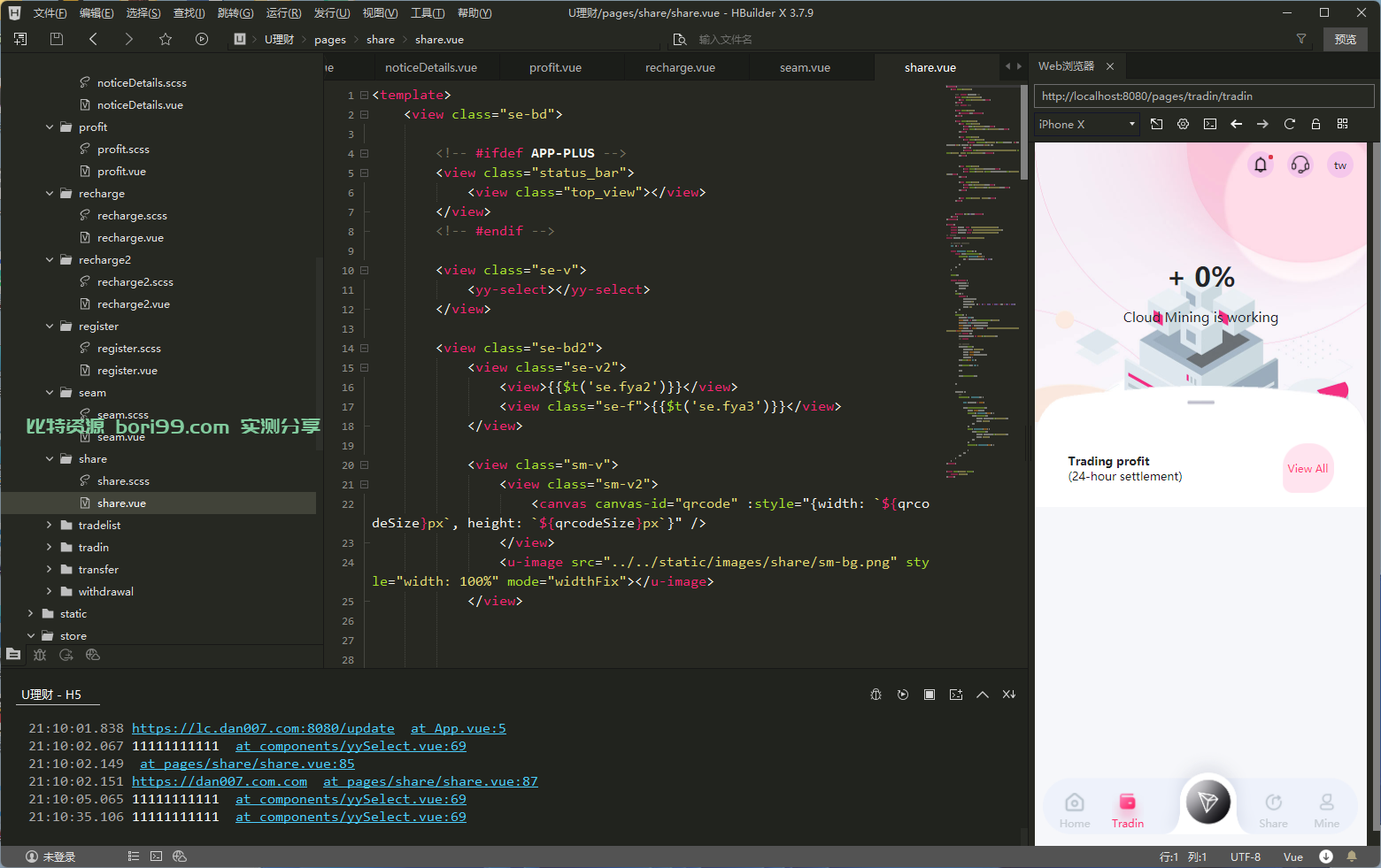This screenshot has width=1381, height=868.
Task: Open the lc.dan007.com:8080/update link
Action: pyautogui.click(x=263, y=728)
